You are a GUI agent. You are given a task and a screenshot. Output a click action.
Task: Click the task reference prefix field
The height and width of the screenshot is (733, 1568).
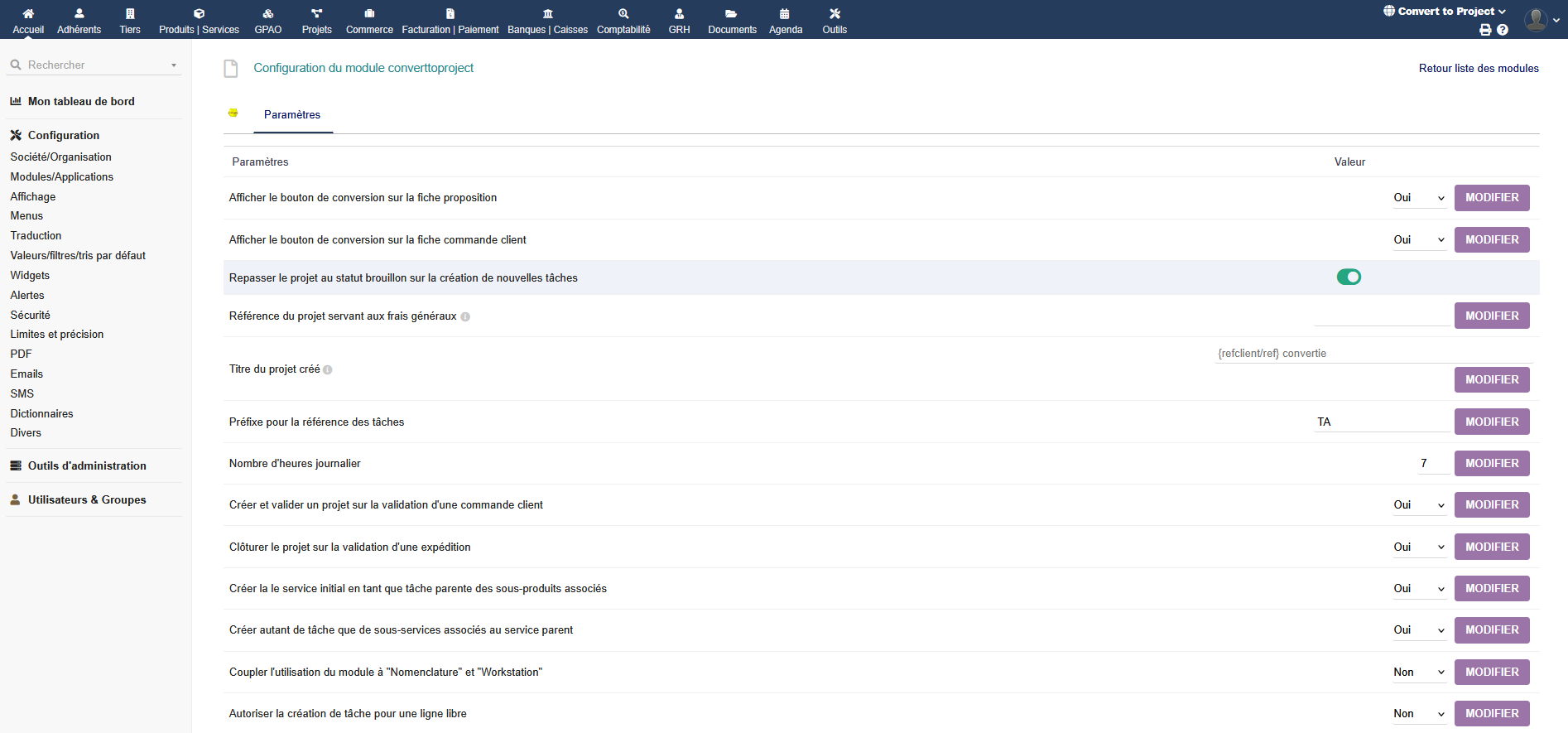[x=1382, y=422]
